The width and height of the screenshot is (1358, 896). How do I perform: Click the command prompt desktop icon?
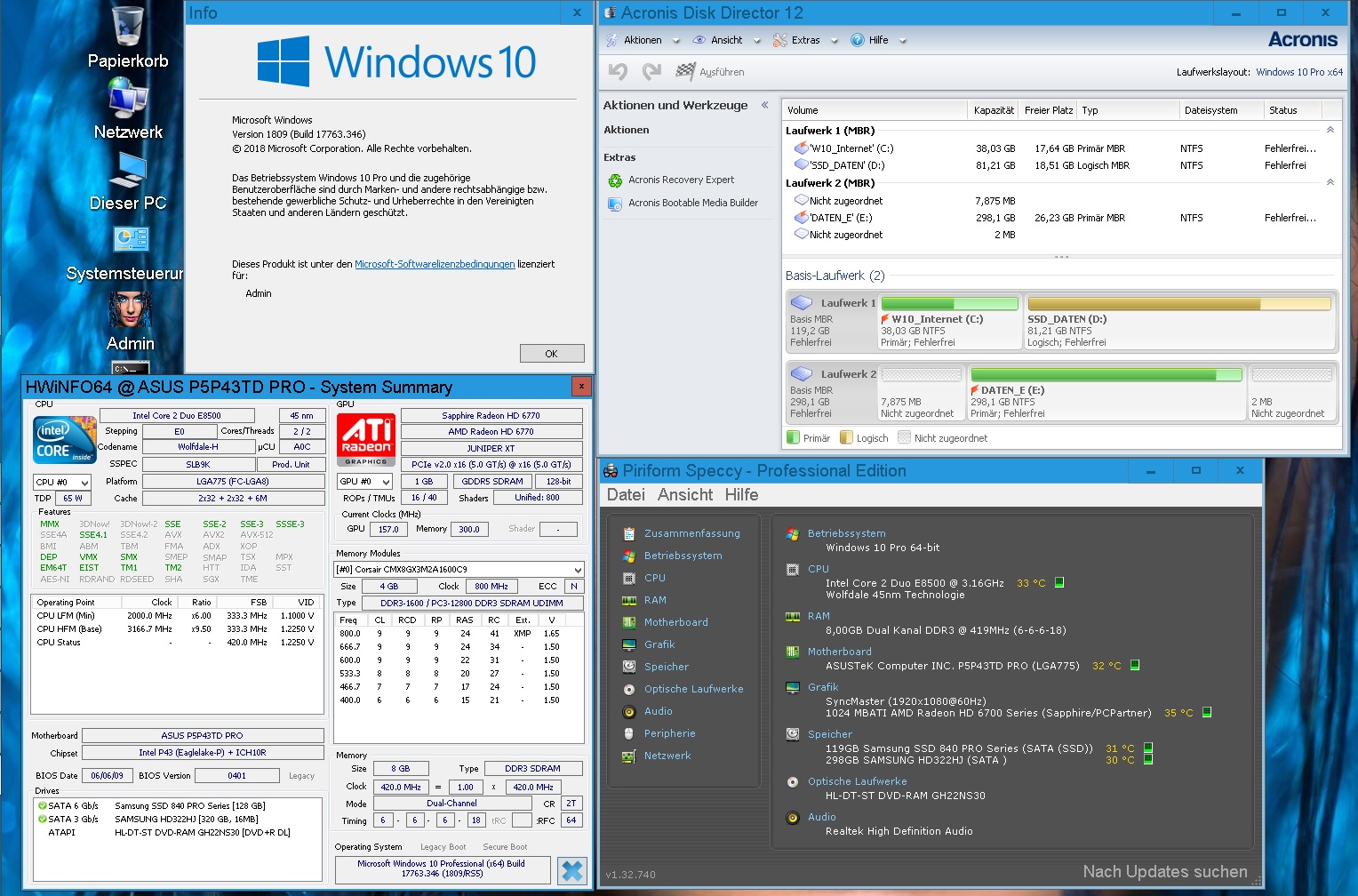tap(130, 368)
